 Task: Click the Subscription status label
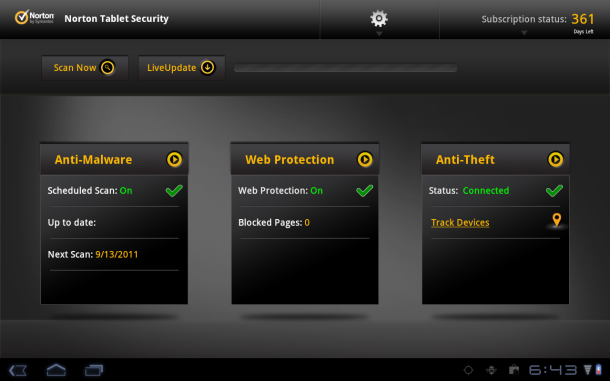point(524,19)
